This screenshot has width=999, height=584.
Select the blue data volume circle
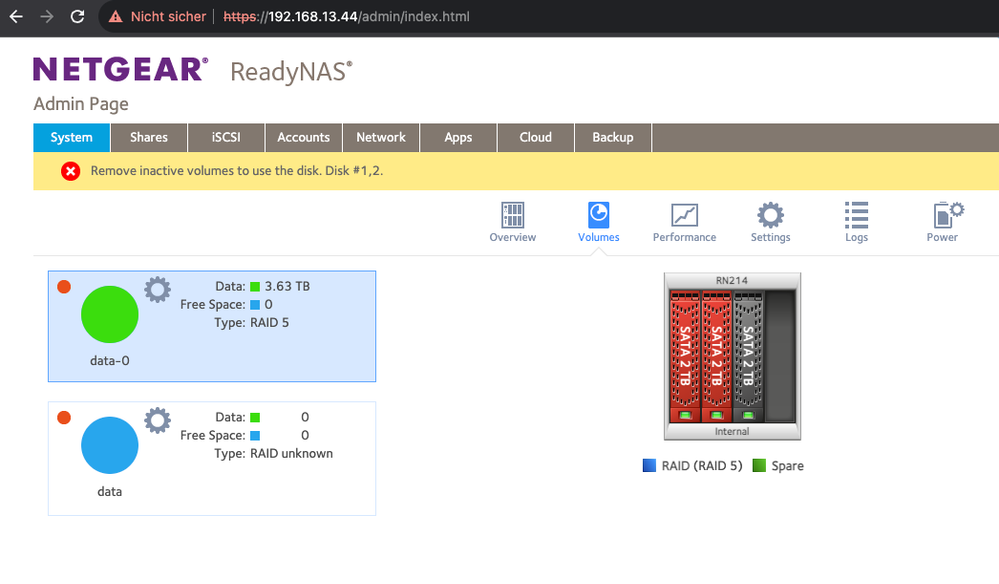(x=110, y=445)
